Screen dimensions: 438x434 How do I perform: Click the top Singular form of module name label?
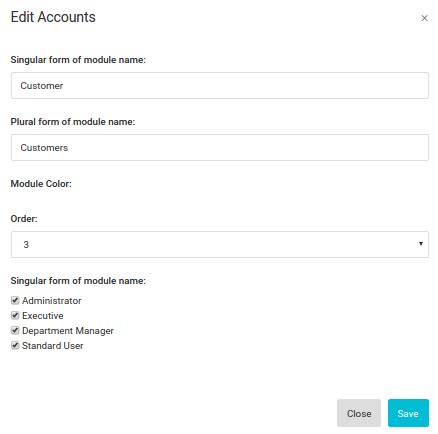(x=78, y=60)
